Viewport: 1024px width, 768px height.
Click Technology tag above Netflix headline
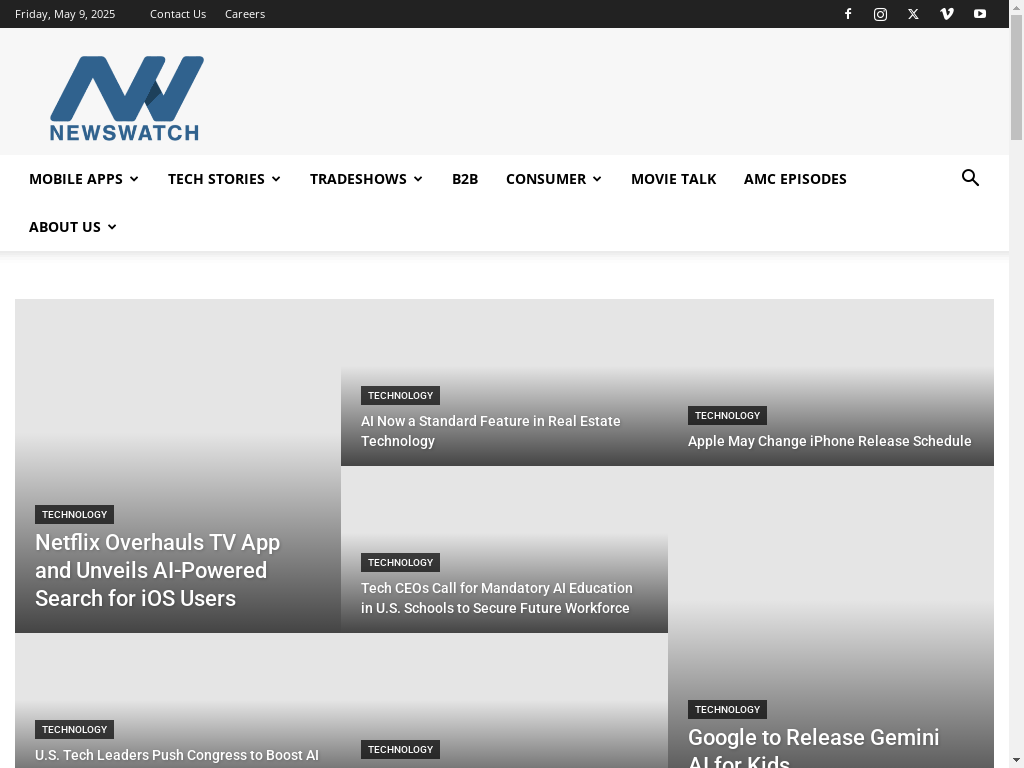tap(74, 515)
